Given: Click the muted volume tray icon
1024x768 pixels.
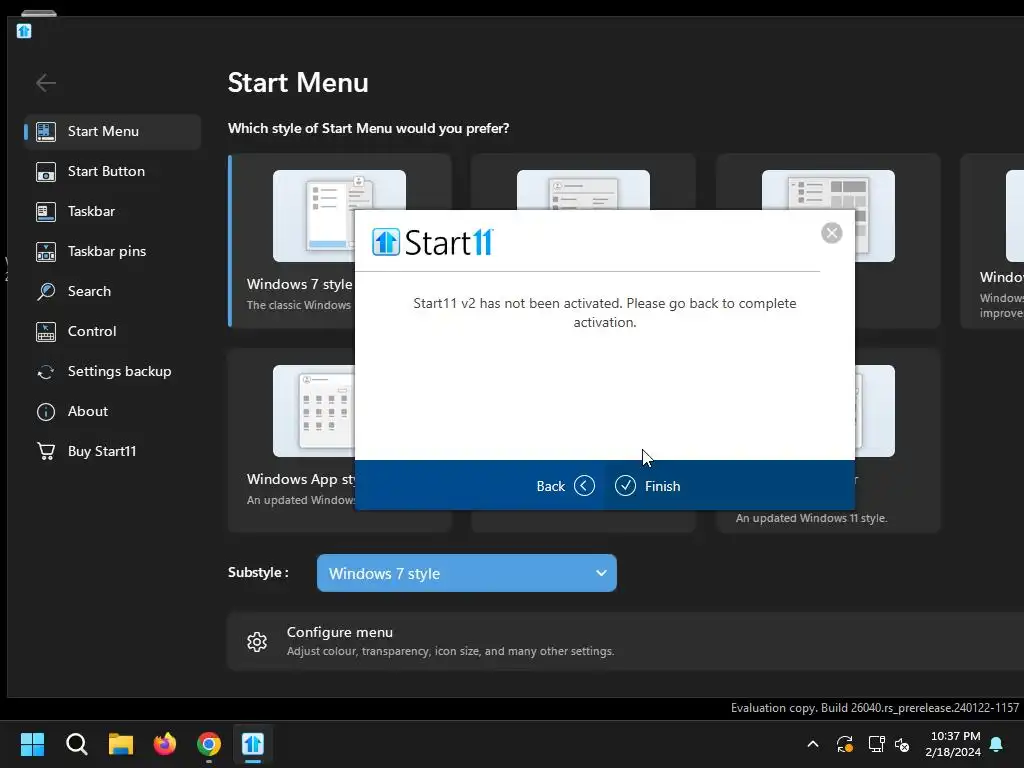Looking at the screenshot, I should (902, 744).
